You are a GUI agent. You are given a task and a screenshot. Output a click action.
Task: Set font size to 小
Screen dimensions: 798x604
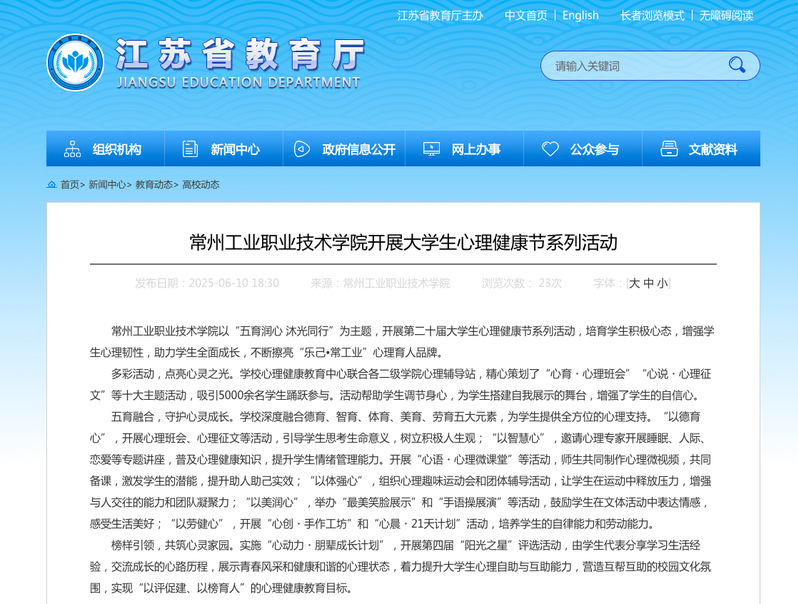coord(662,283)
